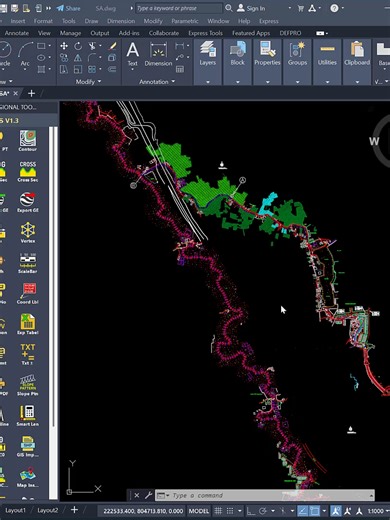Click the Ellipse tool icon
The image size is (390, 520).
[41, 58]
